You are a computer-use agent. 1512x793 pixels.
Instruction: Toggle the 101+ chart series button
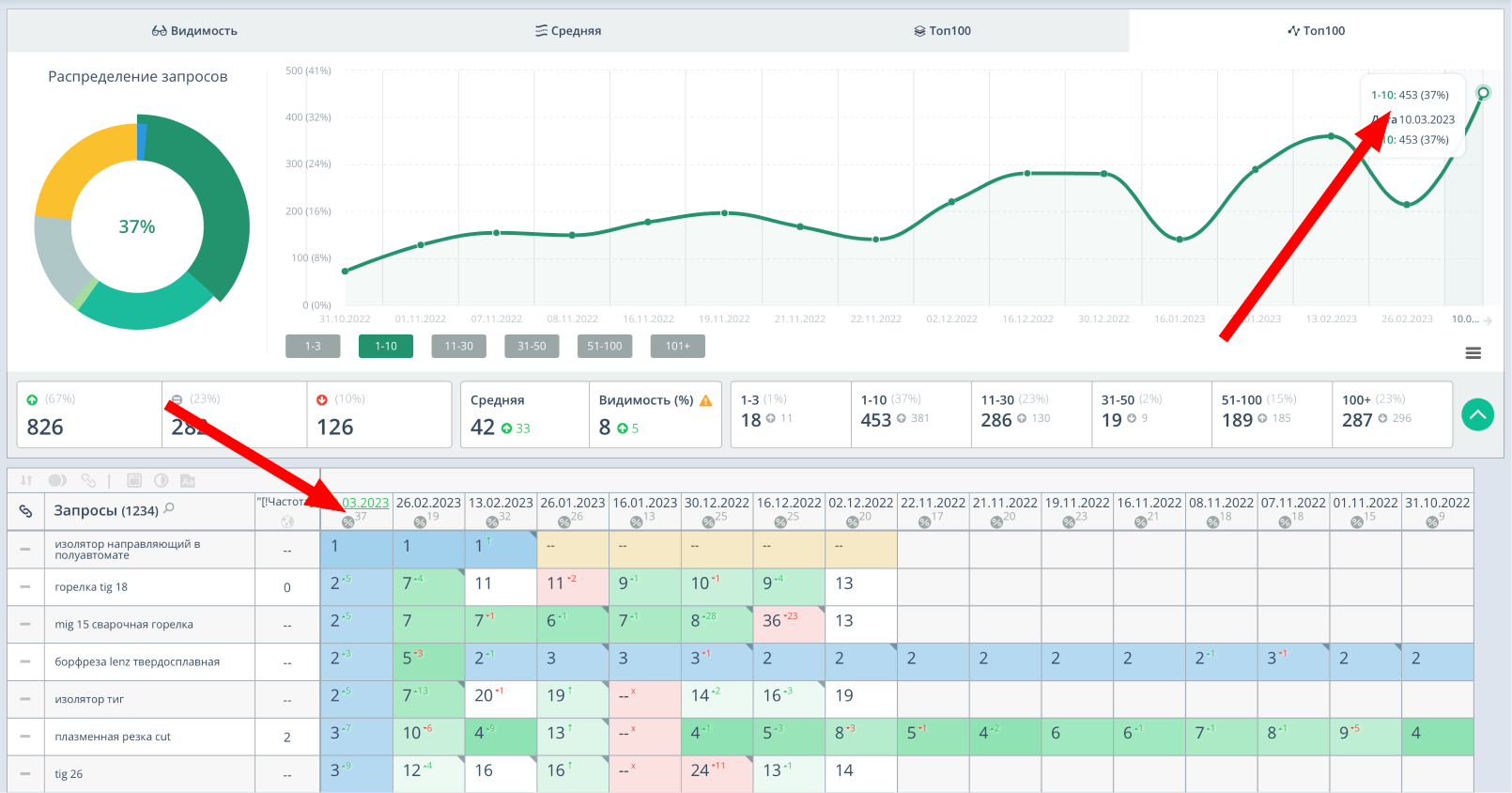[678, 346]
